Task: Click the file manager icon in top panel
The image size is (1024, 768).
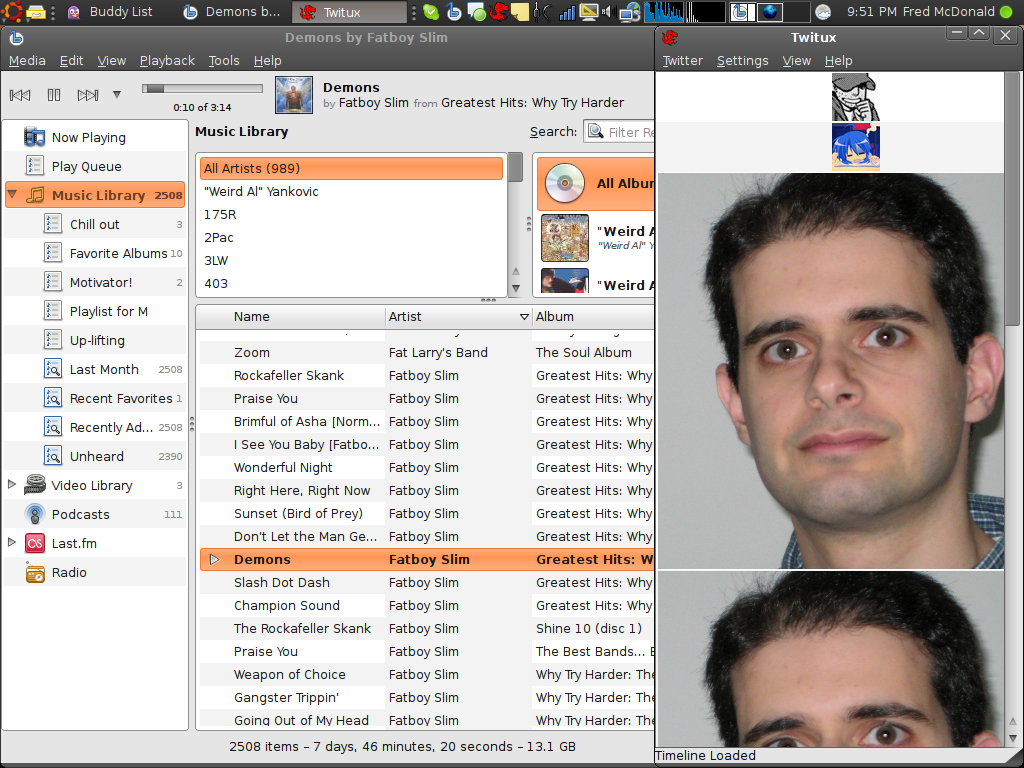Action: coord(37,11)
